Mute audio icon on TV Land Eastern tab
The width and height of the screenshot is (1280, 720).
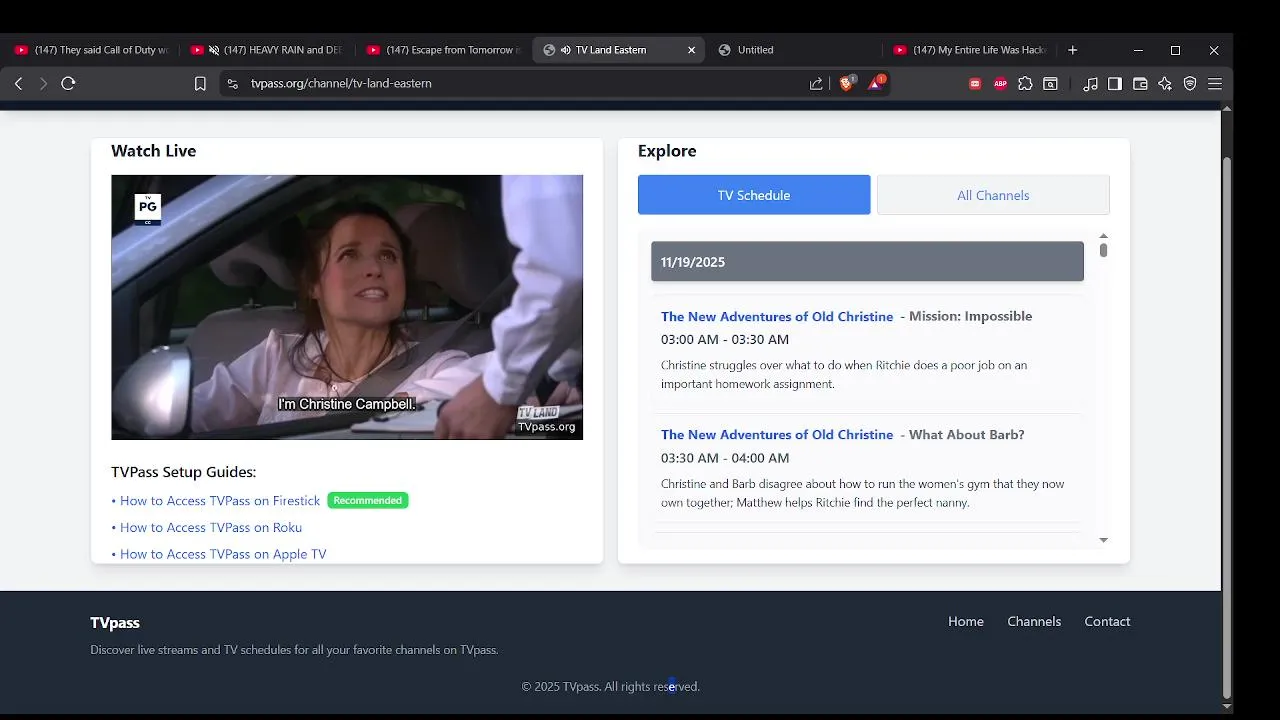(x=566, y=50)
